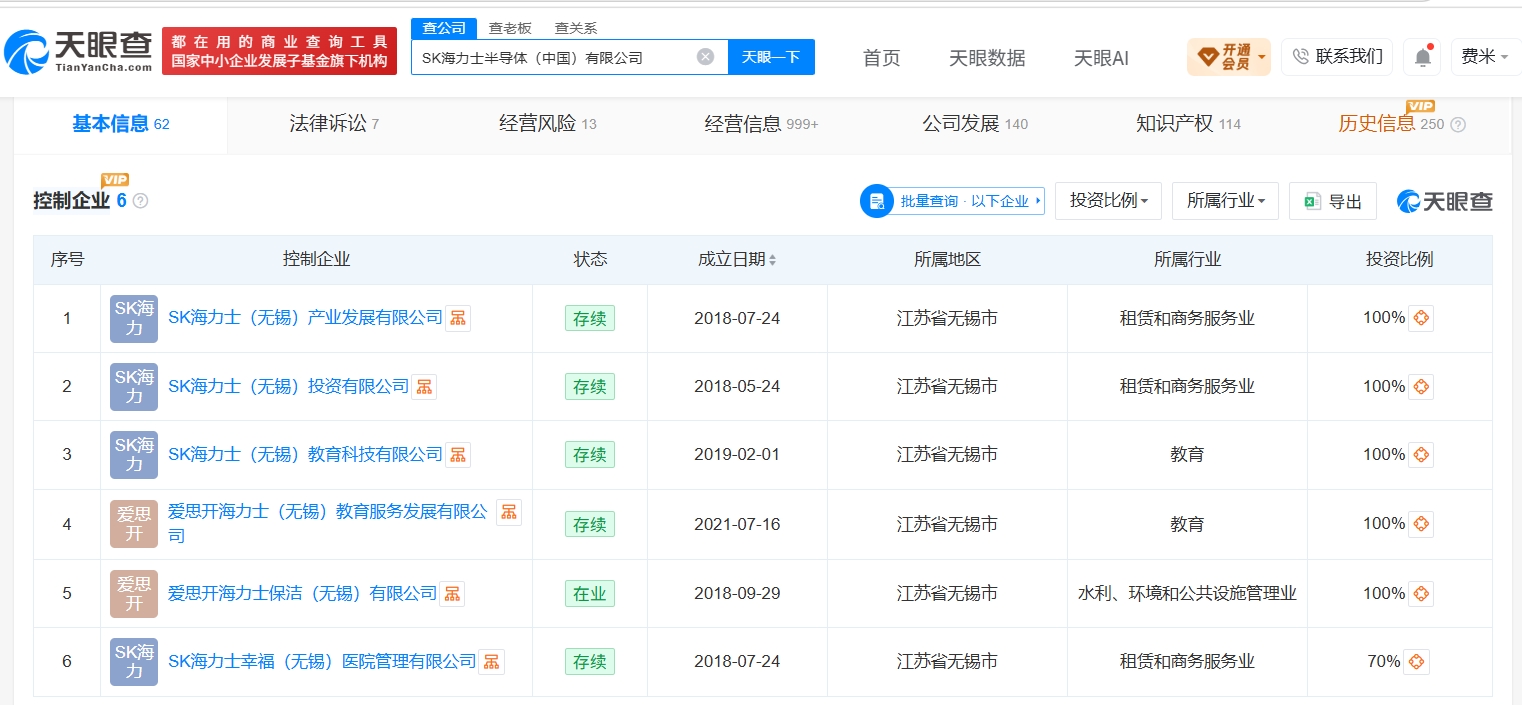The height and width of the screenshot is (705, 1522).
Task: Click investment chain icon beside 100% in row 5
Action: point(1421,593)
